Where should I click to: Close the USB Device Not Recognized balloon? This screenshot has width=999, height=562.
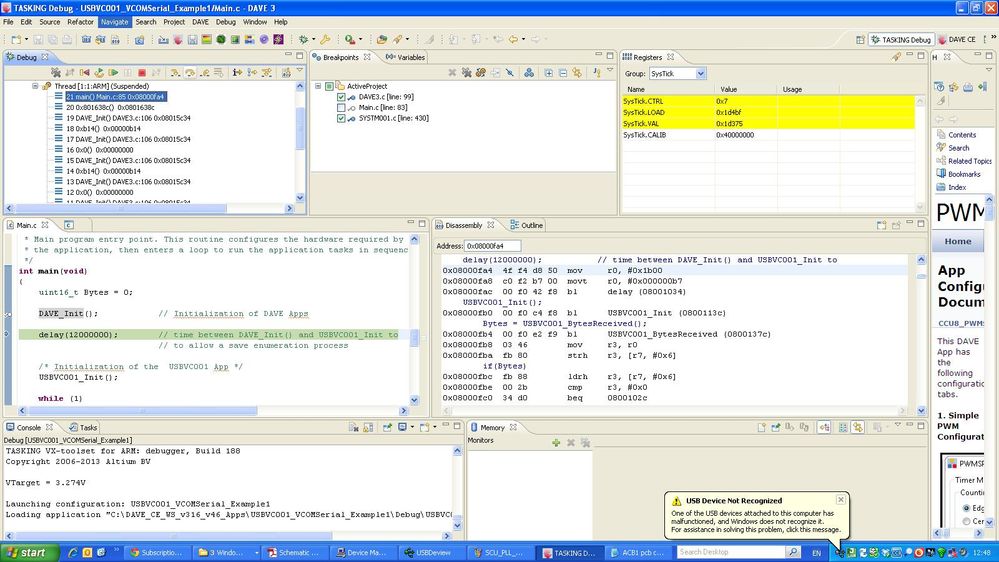point(840,500)
